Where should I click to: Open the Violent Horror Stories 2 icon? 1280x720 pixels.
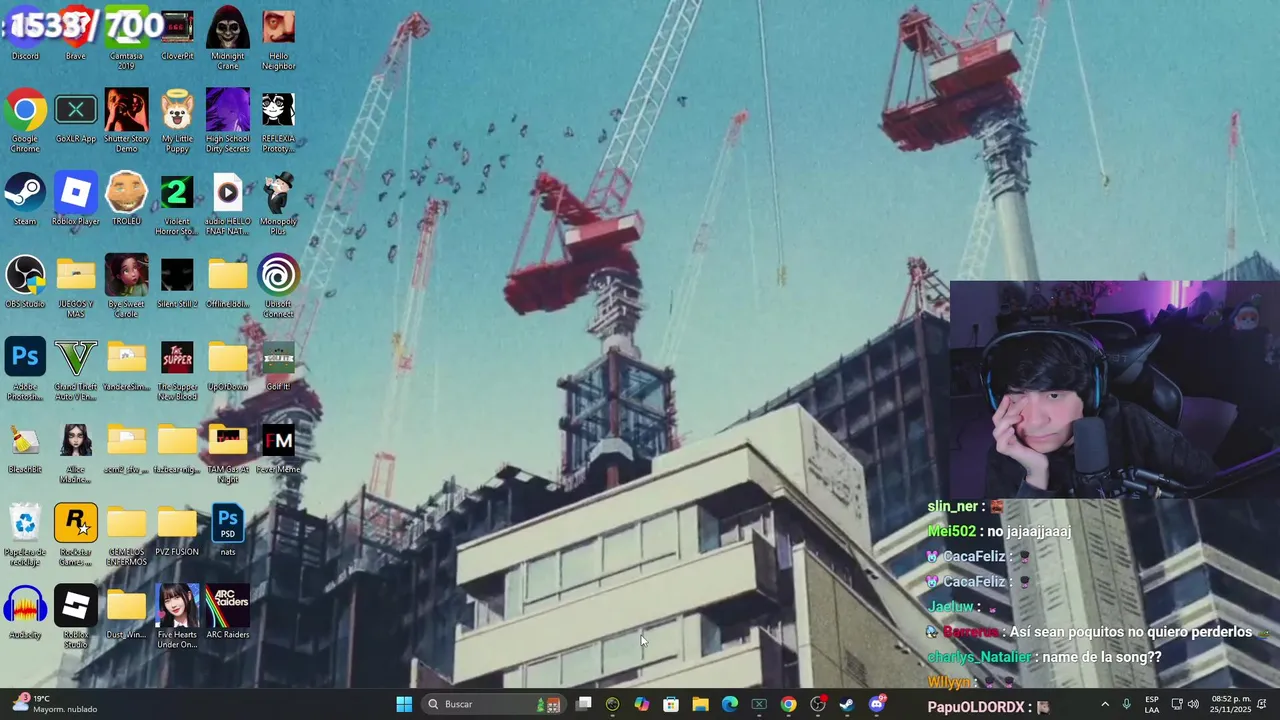pyautogui.click(x=177, y=204)
